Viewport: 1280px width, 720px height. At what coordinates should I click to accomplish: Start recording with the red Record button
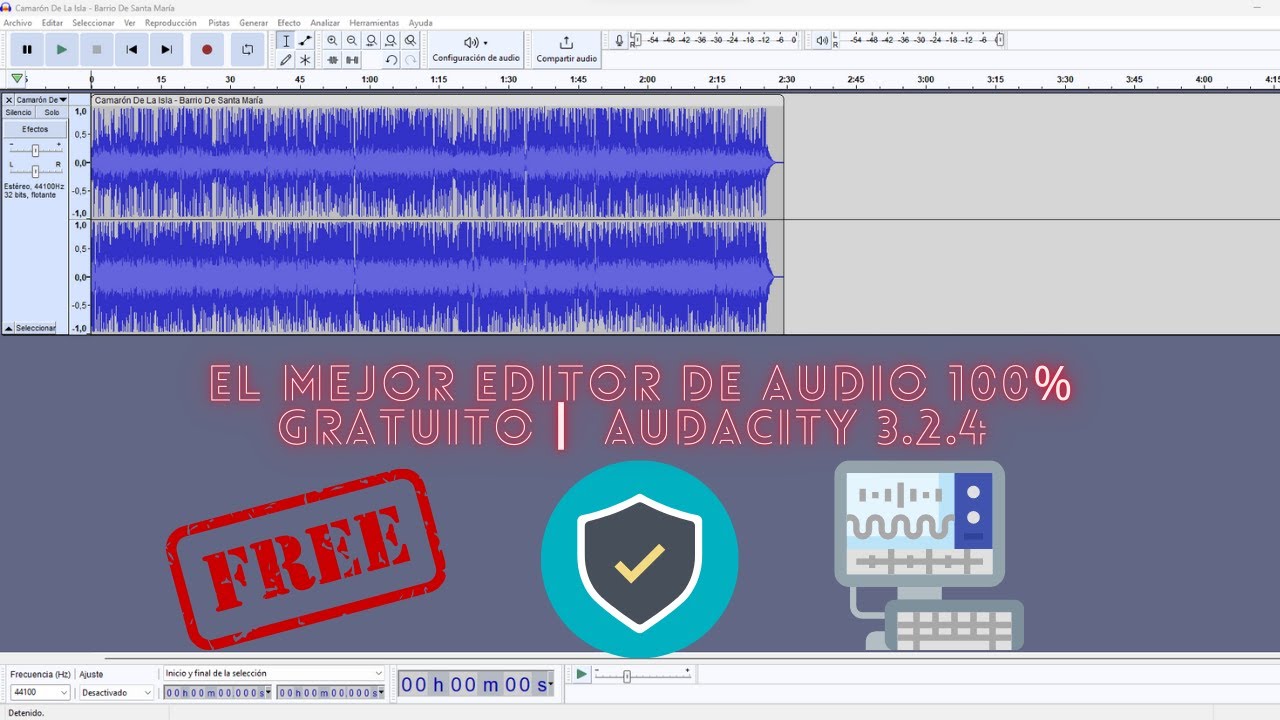coord(207,49)
